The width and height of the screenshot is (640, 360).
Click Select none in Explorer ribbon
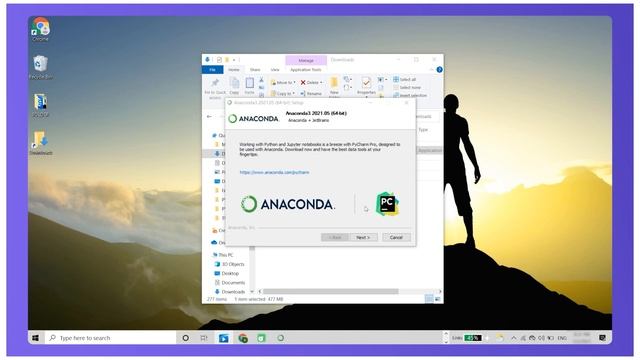coord(407,87)
